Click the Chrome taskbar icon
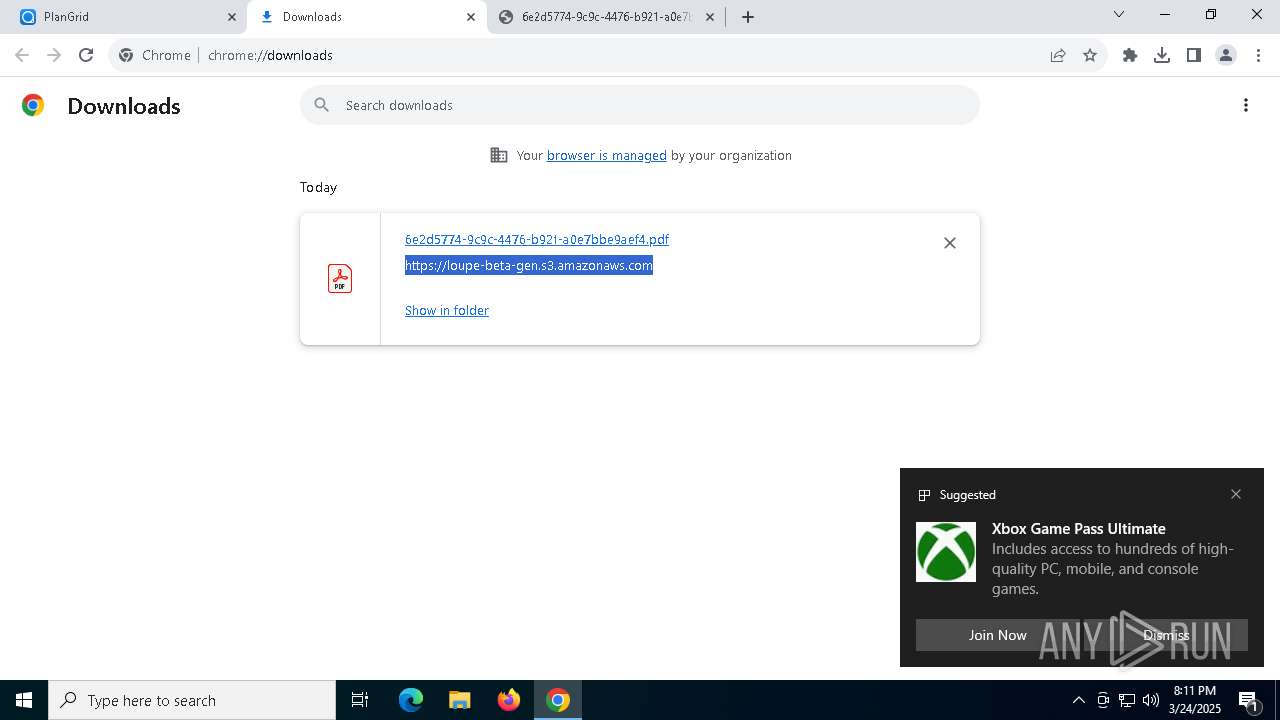This screenshot has height=720, width=1280. (x=558, y=700)
